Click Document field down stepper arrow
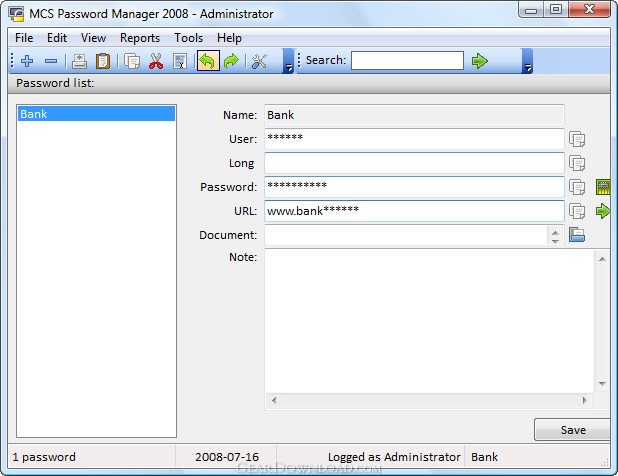 [555, 240]
